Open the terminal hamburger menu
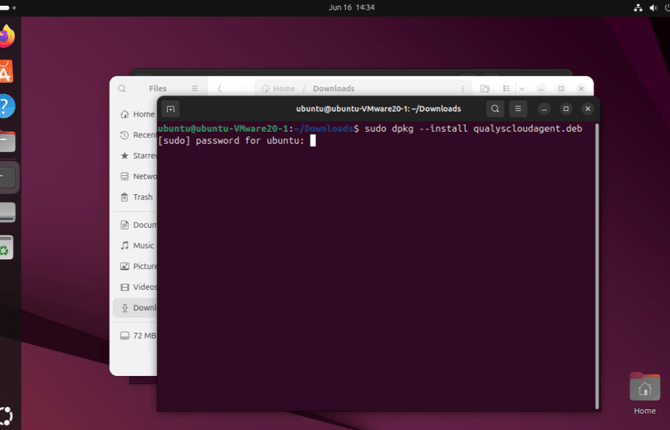 click(x=518, y=109)
